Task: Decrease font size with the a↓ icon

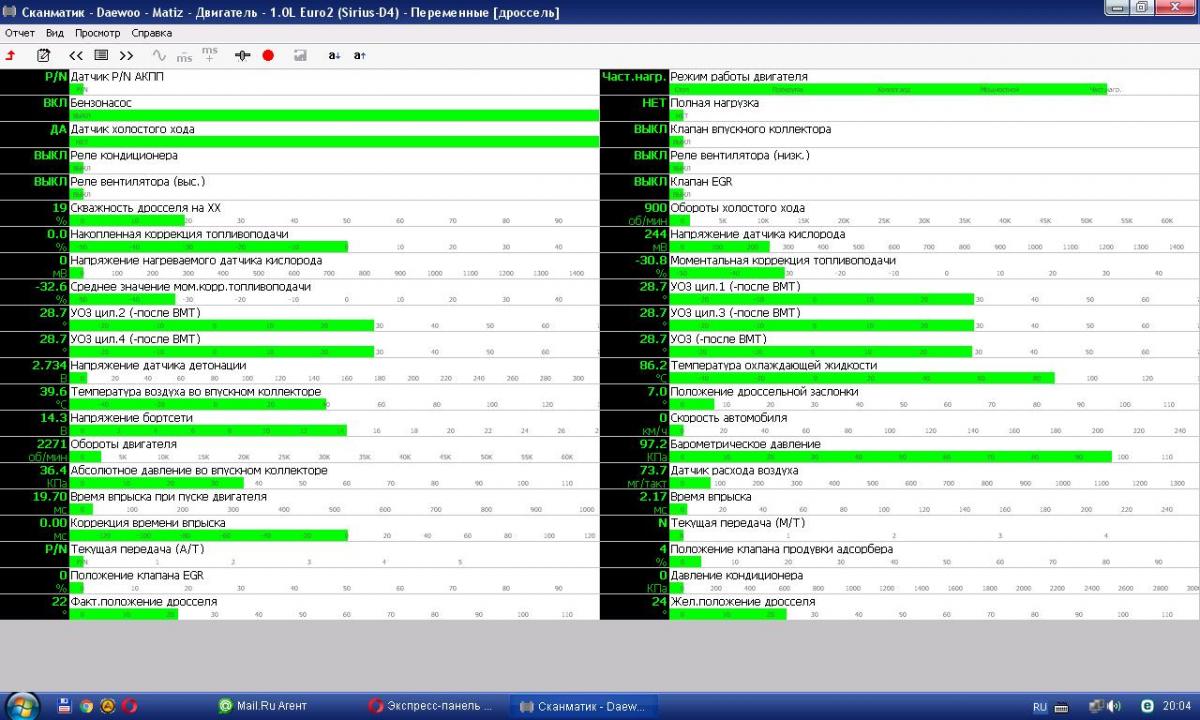Action: [x=334, y=55]
